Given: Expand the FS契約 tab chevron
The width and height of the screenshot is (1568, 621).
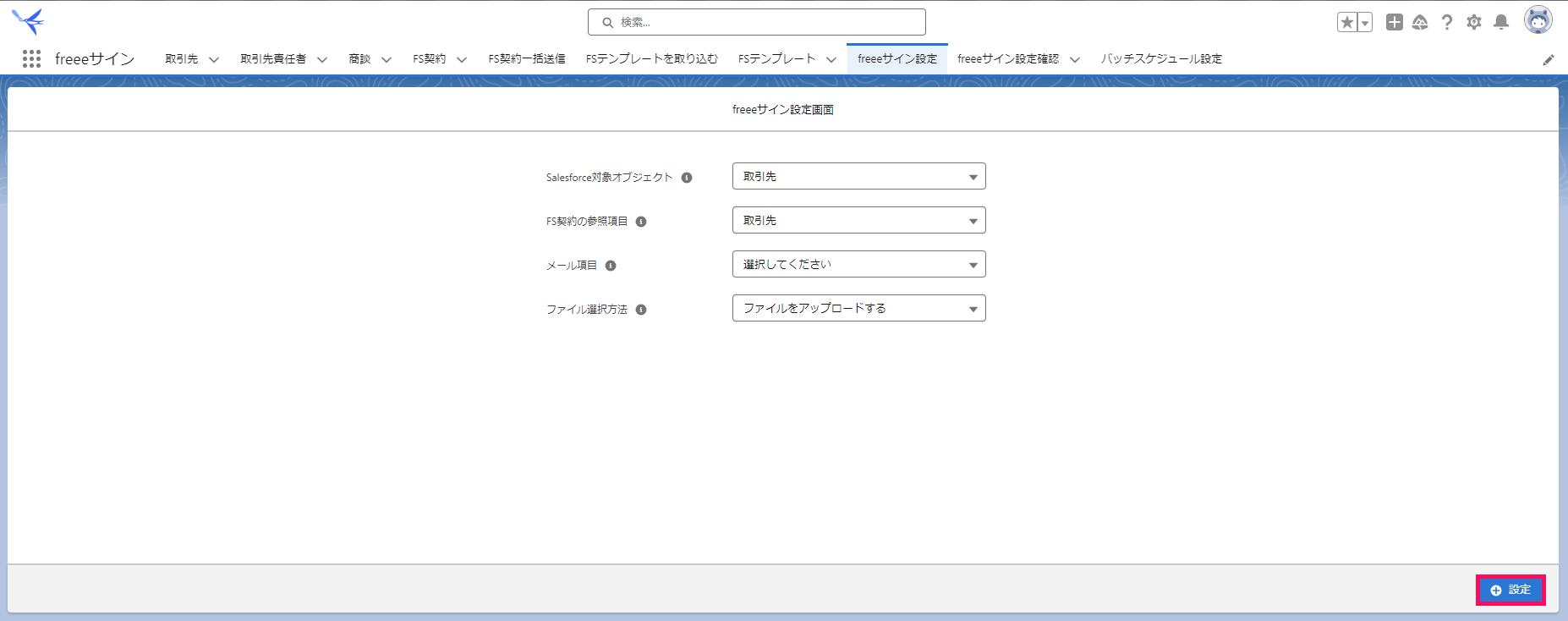Looking at the screenshot, I should 462,59.
